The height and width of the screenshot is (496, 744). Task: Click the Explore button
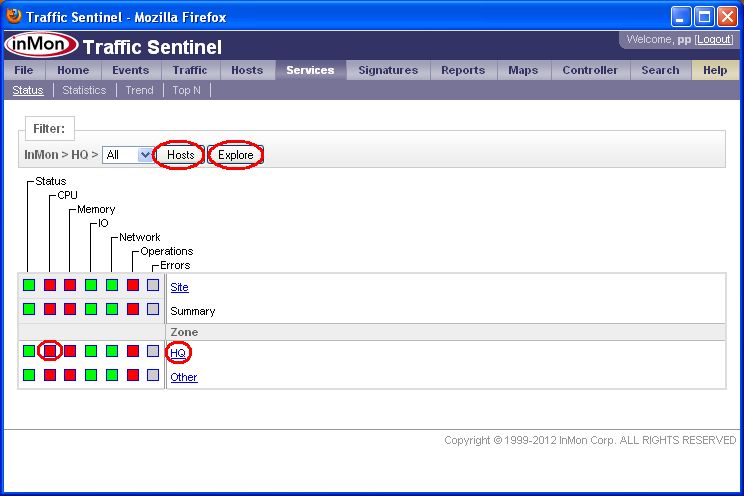tap(235, 155)
